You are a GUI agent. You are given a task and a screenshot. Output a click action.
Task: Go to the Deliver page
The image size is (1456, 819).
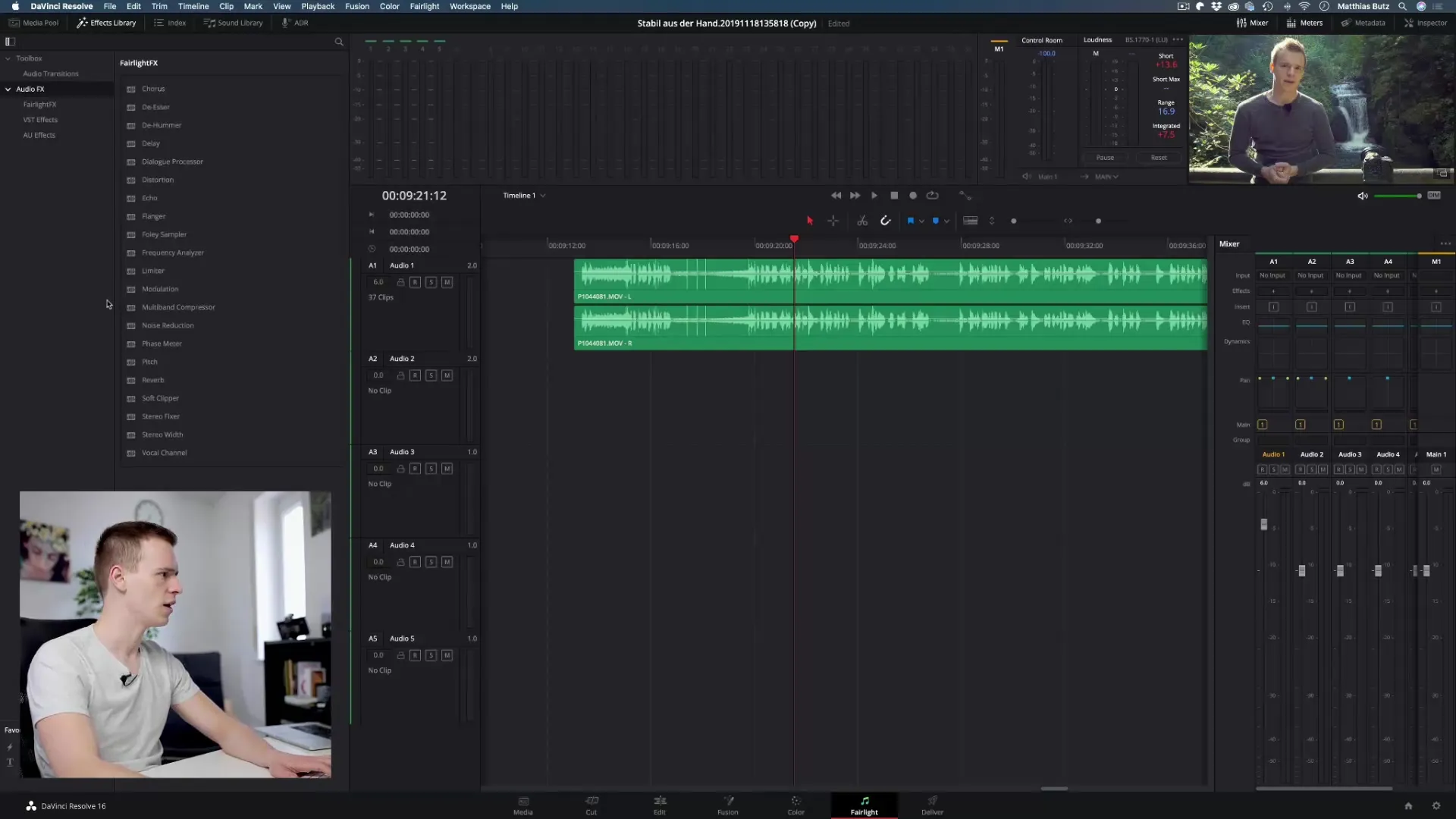pos(933,805)
